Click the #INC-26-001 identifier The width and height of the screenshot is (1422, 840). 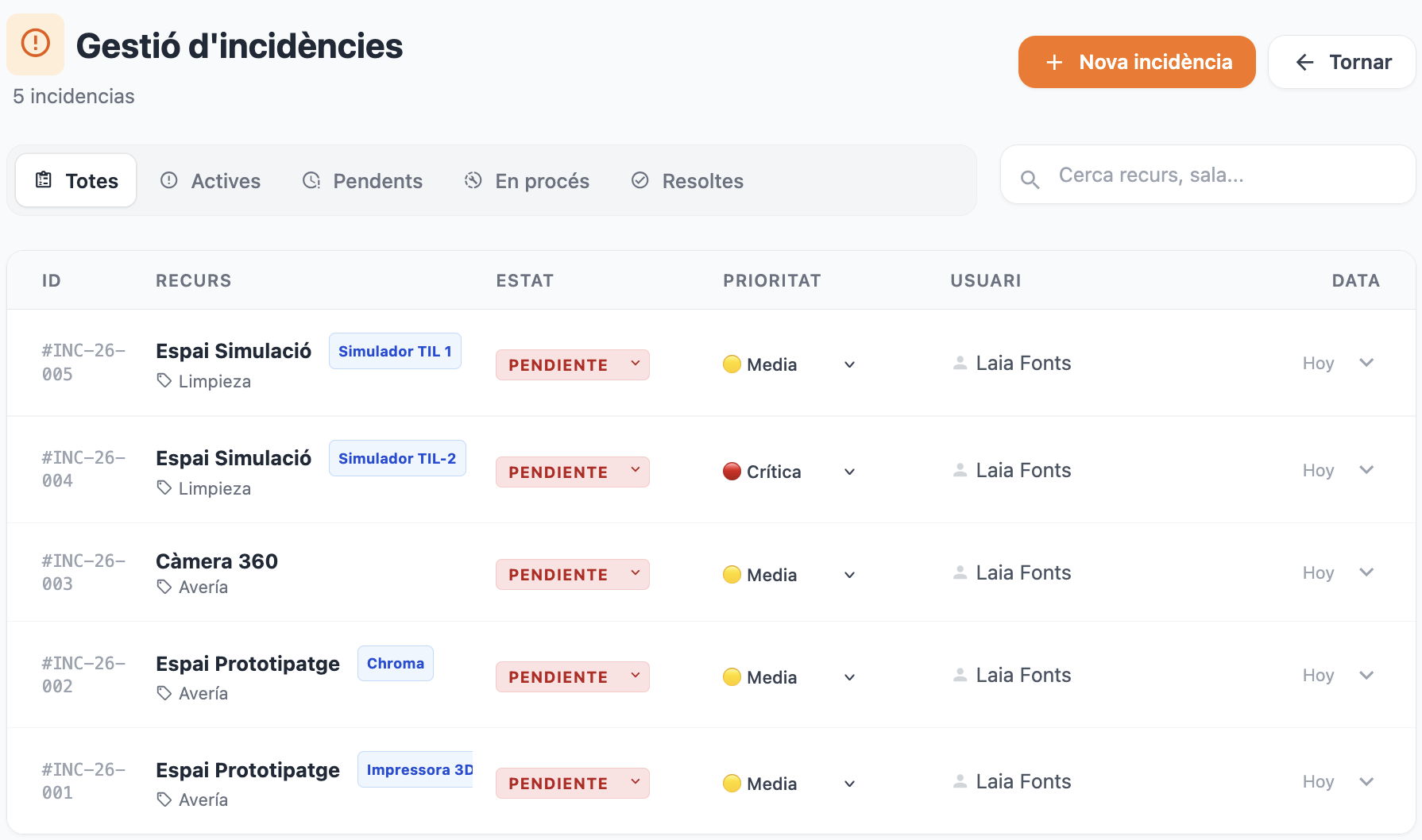click(83, 781)
